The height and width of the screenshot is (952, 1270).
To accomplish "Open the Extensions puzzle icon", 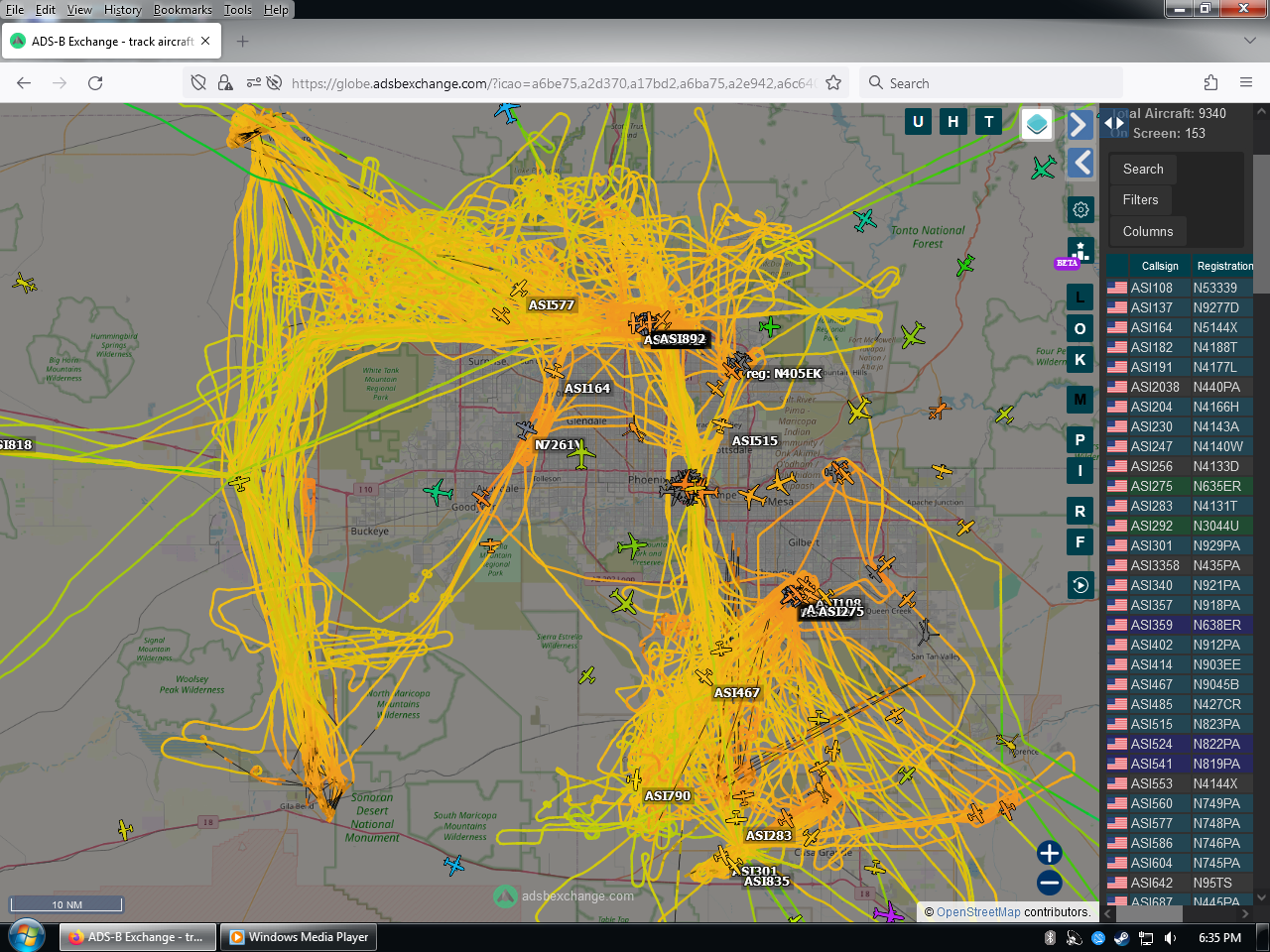I will pos(1210,83).
